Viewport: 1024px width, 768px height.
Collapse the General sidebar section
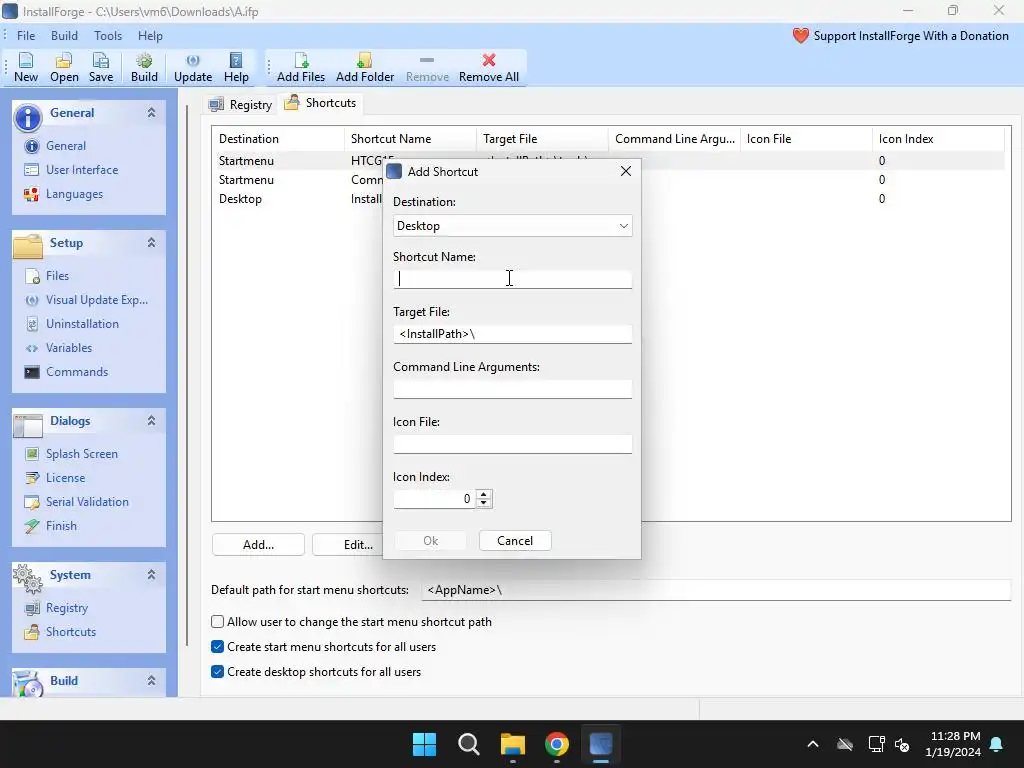click(152, 112)
